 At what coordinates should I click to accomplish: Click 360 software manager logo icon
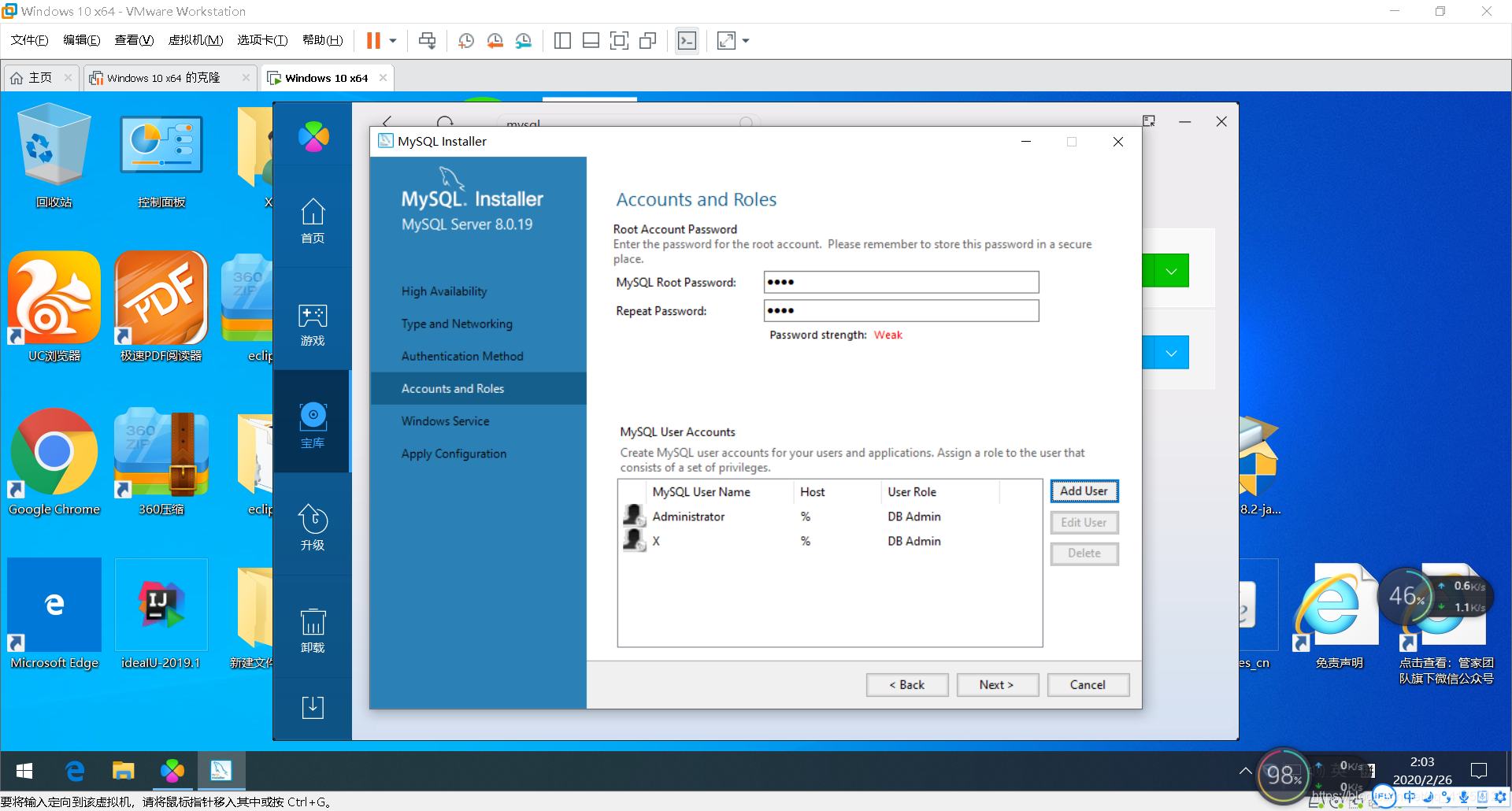313,137
